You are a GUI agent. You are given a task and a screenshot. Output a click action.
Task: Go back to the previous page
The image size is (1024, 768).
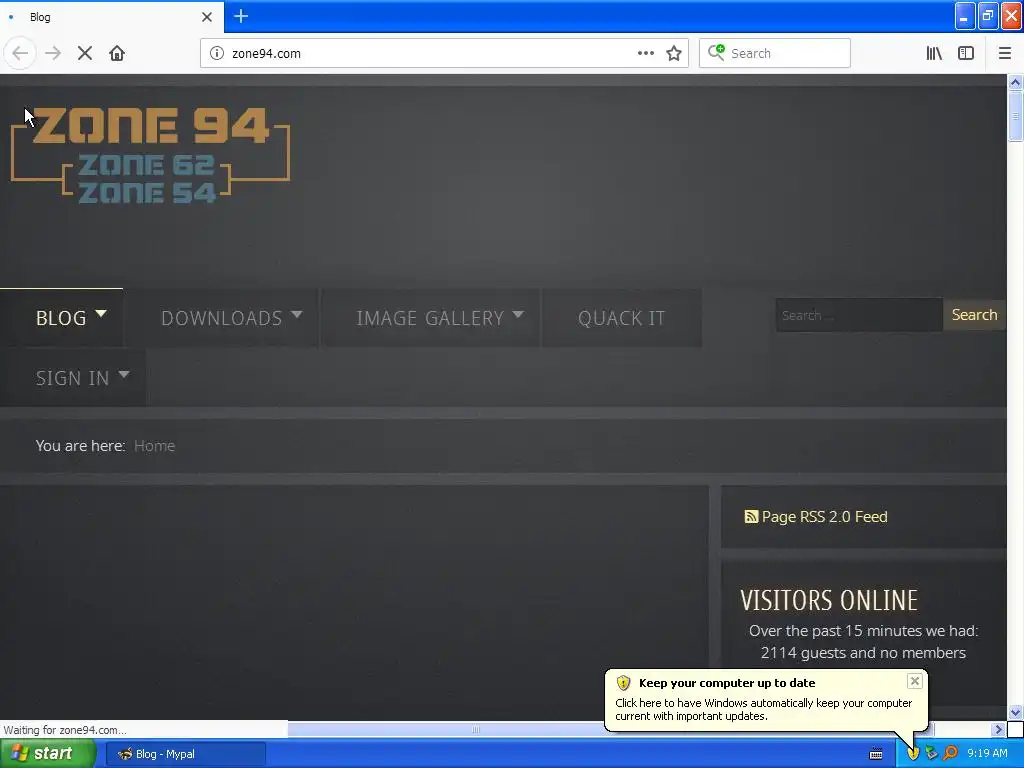click(20, 53)
